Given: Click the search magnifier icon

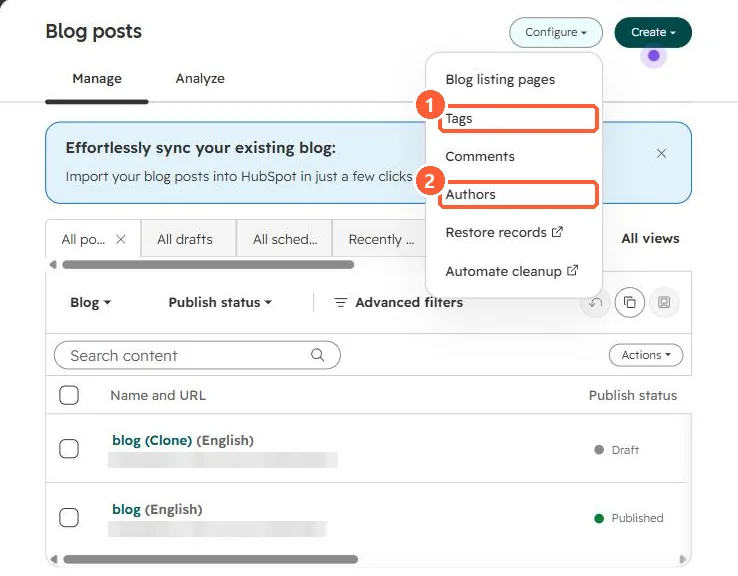Looking at the screenshot, I should click(318, 355).
